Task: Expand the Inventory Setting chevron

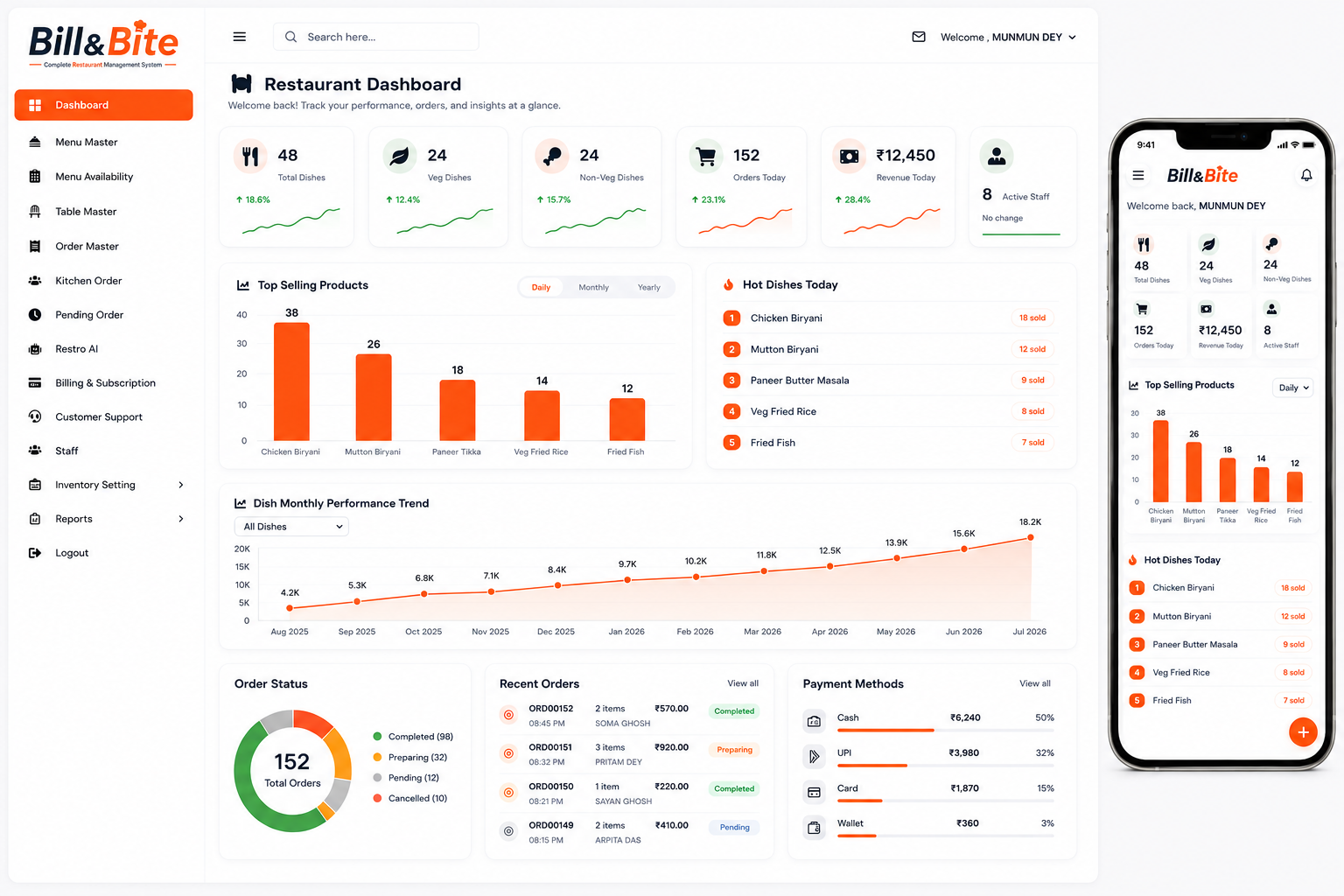Action: [181, 485]
